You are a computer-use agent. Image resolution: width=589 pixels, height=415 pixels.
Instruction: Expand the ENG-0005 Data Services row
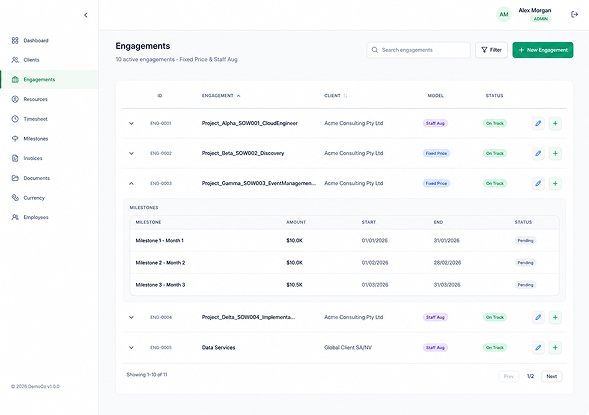tap(131, 348)
